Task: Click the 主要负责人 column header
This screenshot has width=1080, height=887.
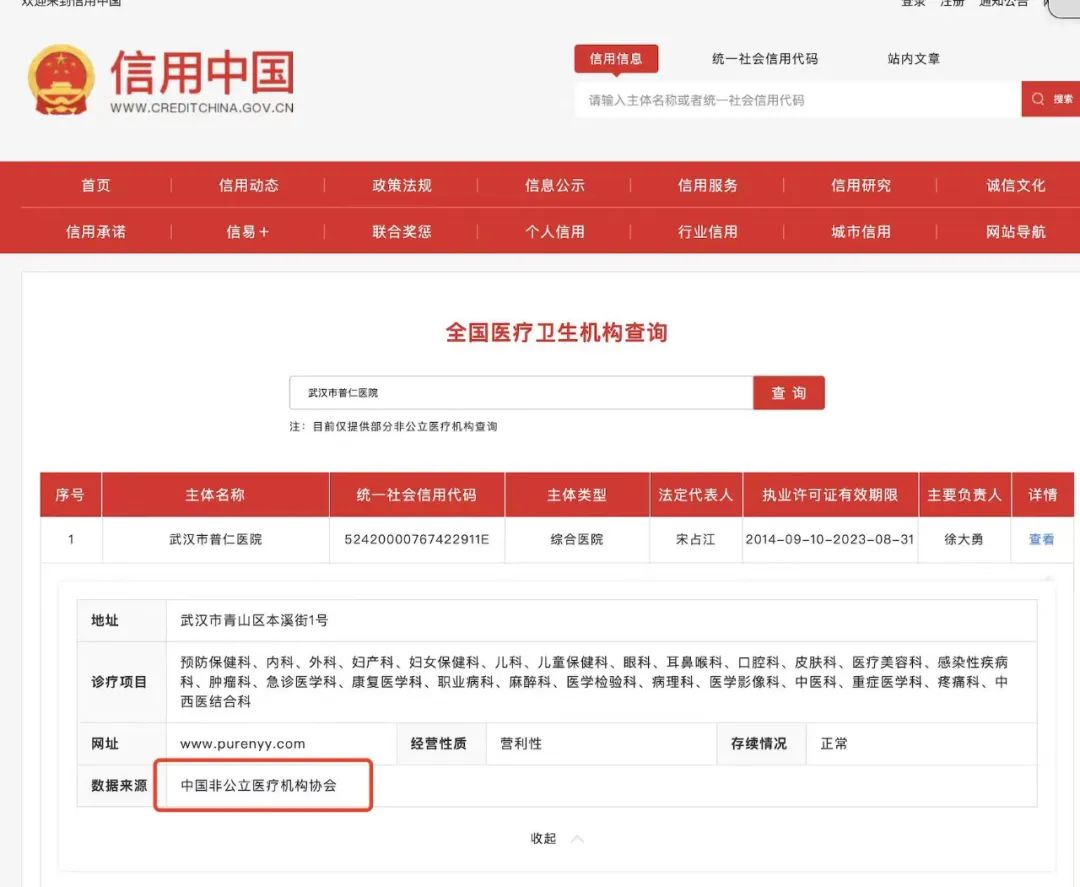Action: pos(964,494)
